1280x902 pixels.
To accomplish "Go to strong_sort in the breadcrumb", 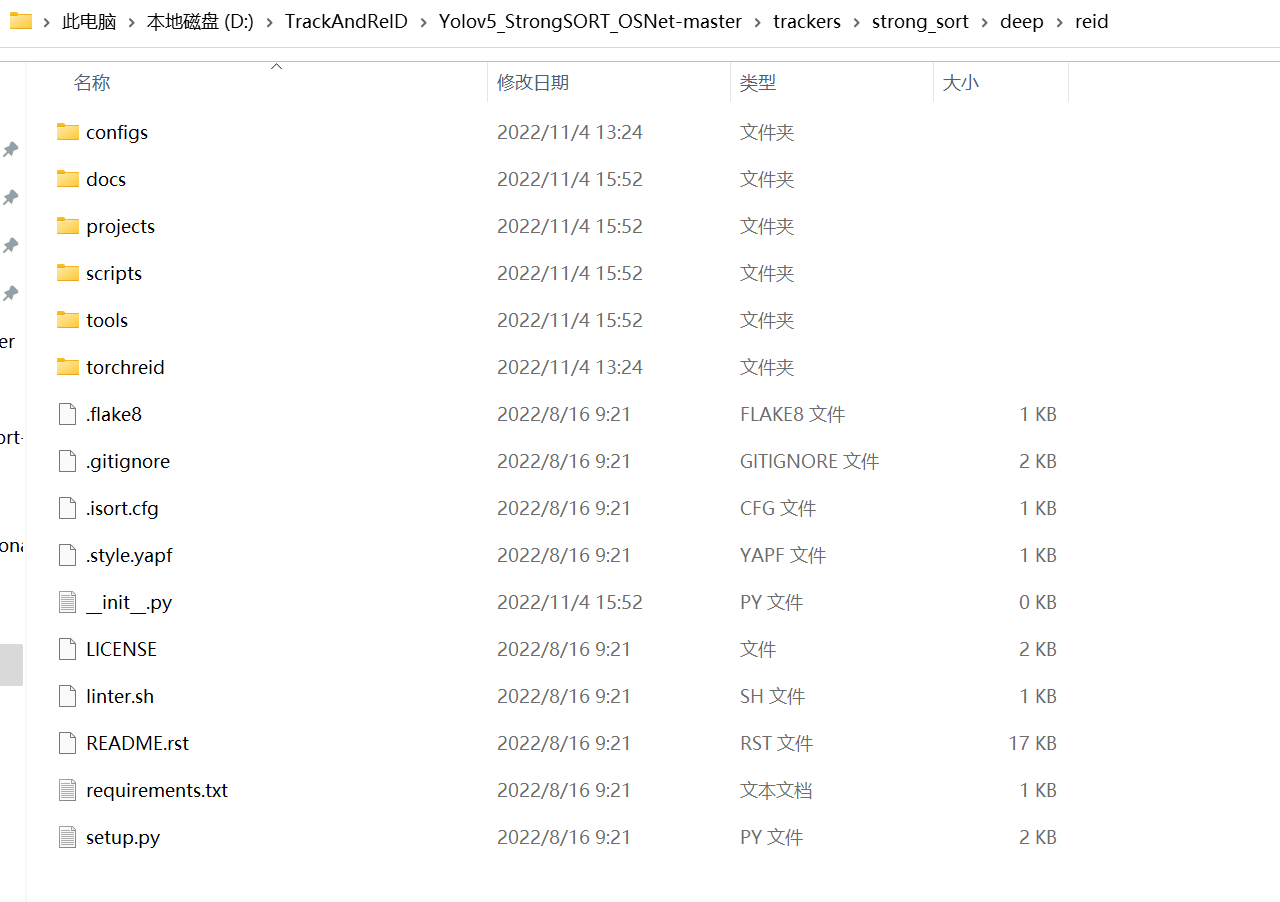I will 920,21.
